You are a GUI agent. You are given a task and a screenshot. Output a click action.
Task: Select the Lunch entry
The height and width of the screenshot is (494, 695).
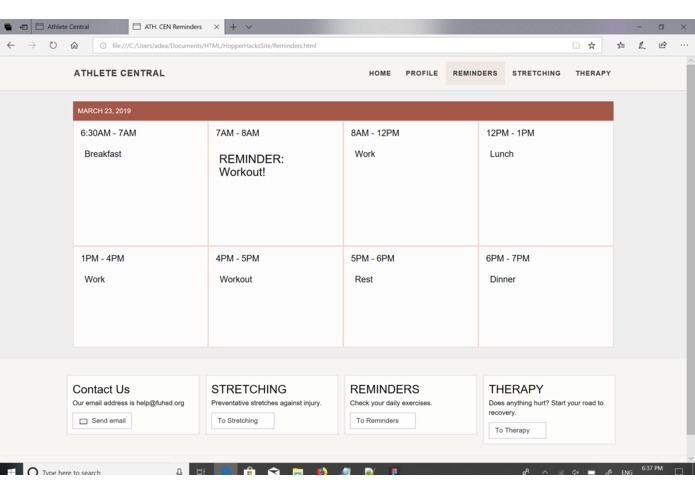(x=501, y=154)
